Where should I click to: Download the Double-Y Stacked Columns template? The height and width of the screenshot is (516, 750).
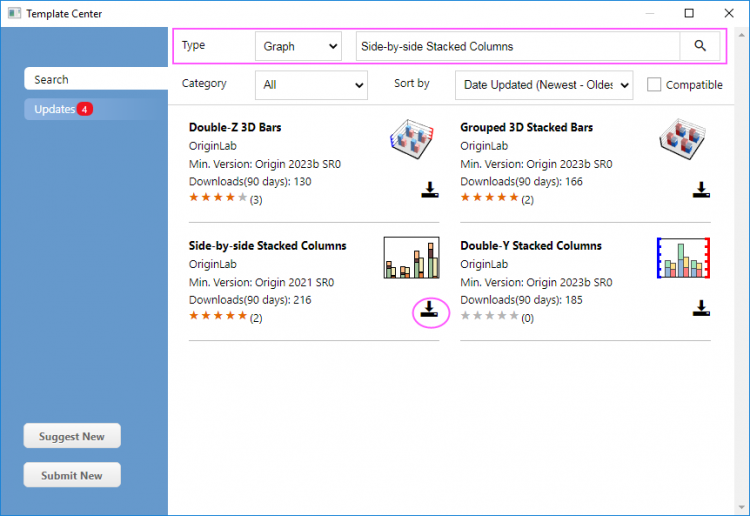(701, 308)
